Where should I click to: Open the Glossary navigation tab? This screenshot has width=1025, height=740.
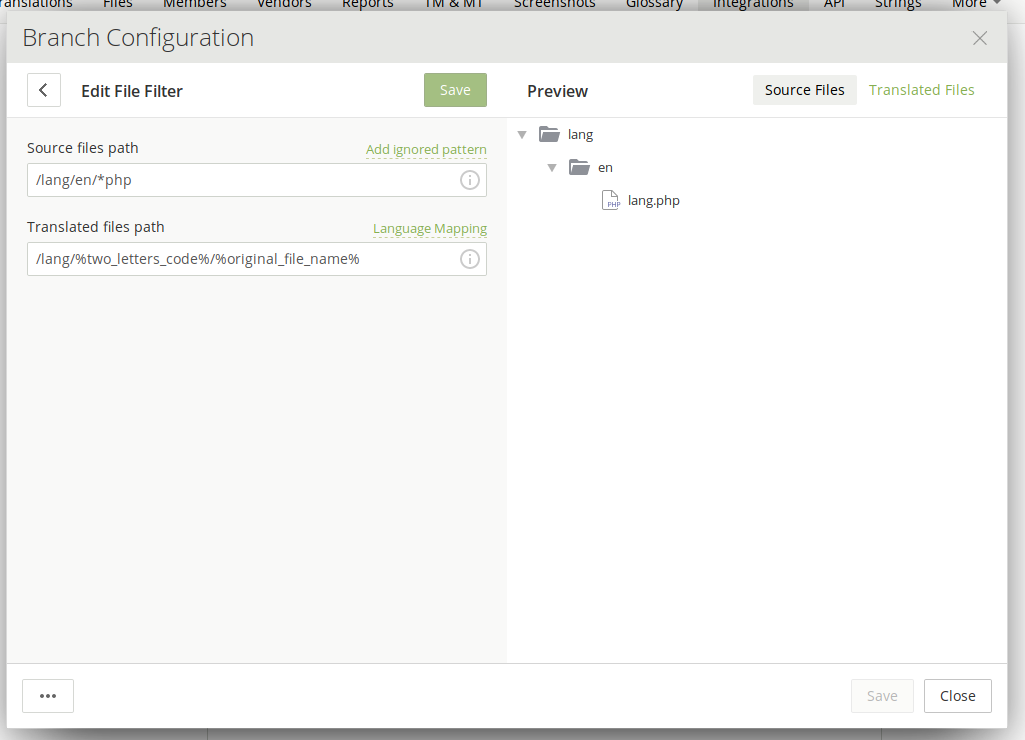point(654,4)
